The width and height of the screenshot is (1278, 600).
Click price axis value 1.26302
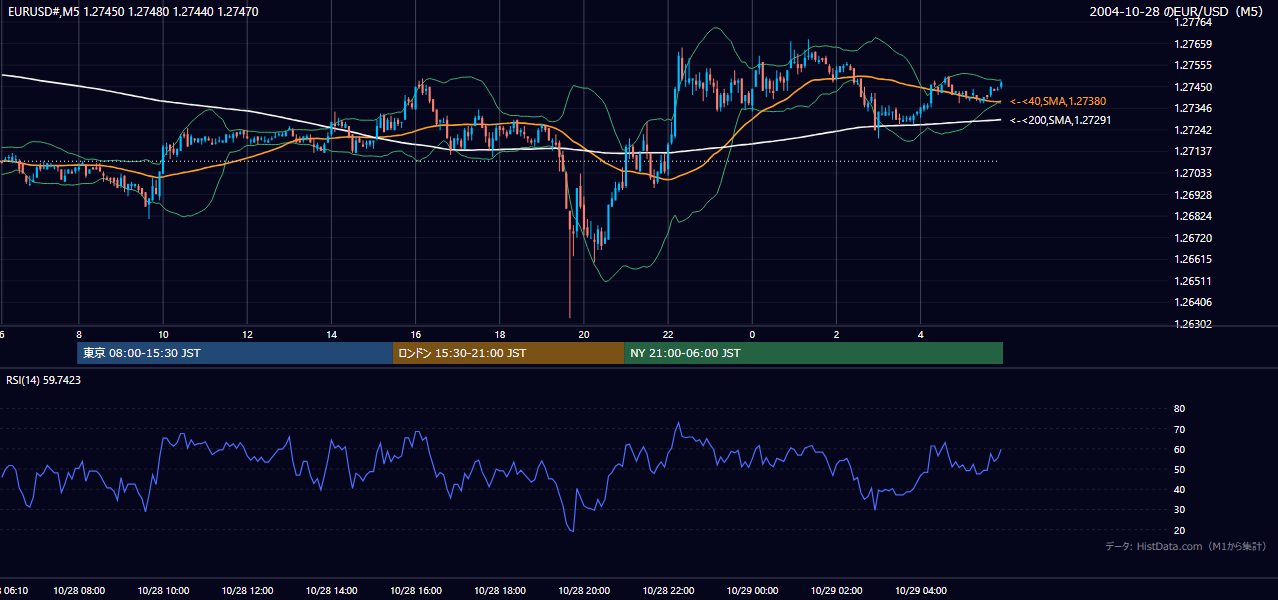point(1193,325)
